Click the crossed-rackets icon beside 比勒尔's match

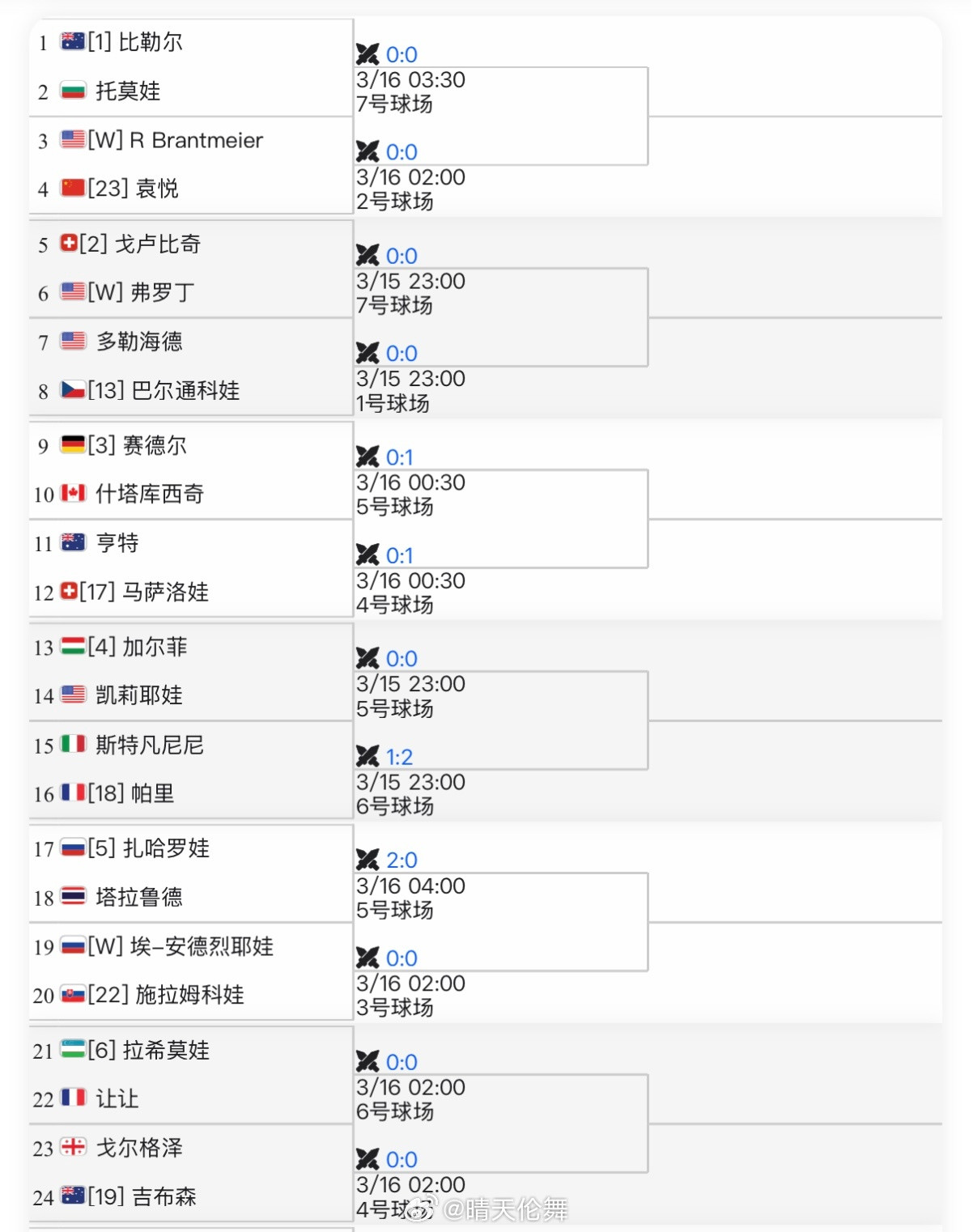click(x=369, y=54)
